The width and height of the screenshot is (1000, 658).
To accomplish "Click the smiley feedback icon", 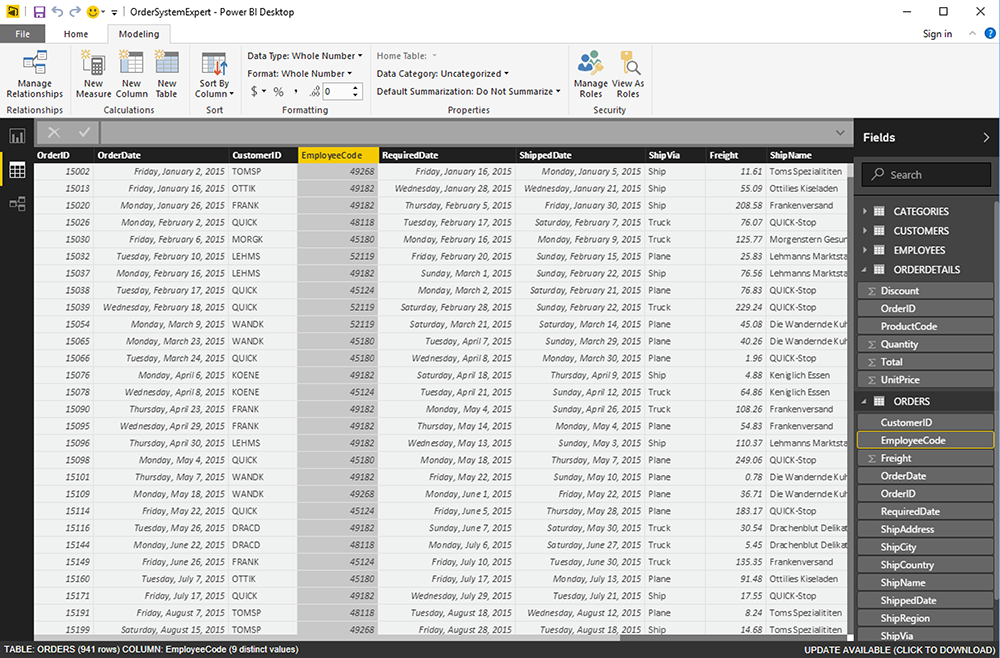I will click(92, 11).
